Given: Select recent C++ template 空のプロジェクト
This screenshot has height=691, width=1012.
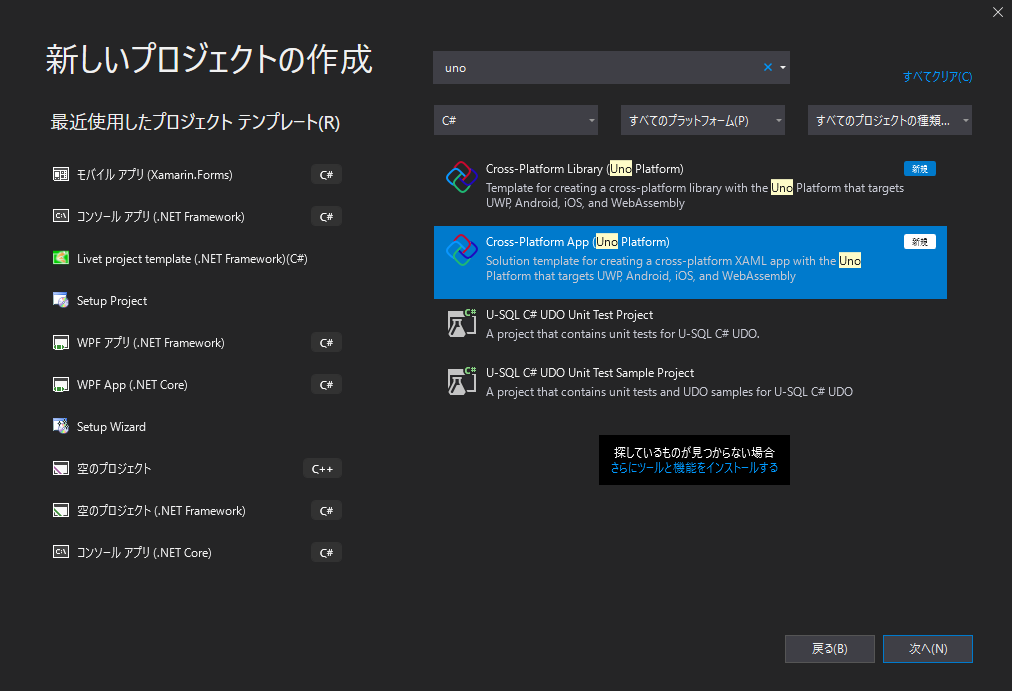Looking at the screenshot, I should click(197, 468).
